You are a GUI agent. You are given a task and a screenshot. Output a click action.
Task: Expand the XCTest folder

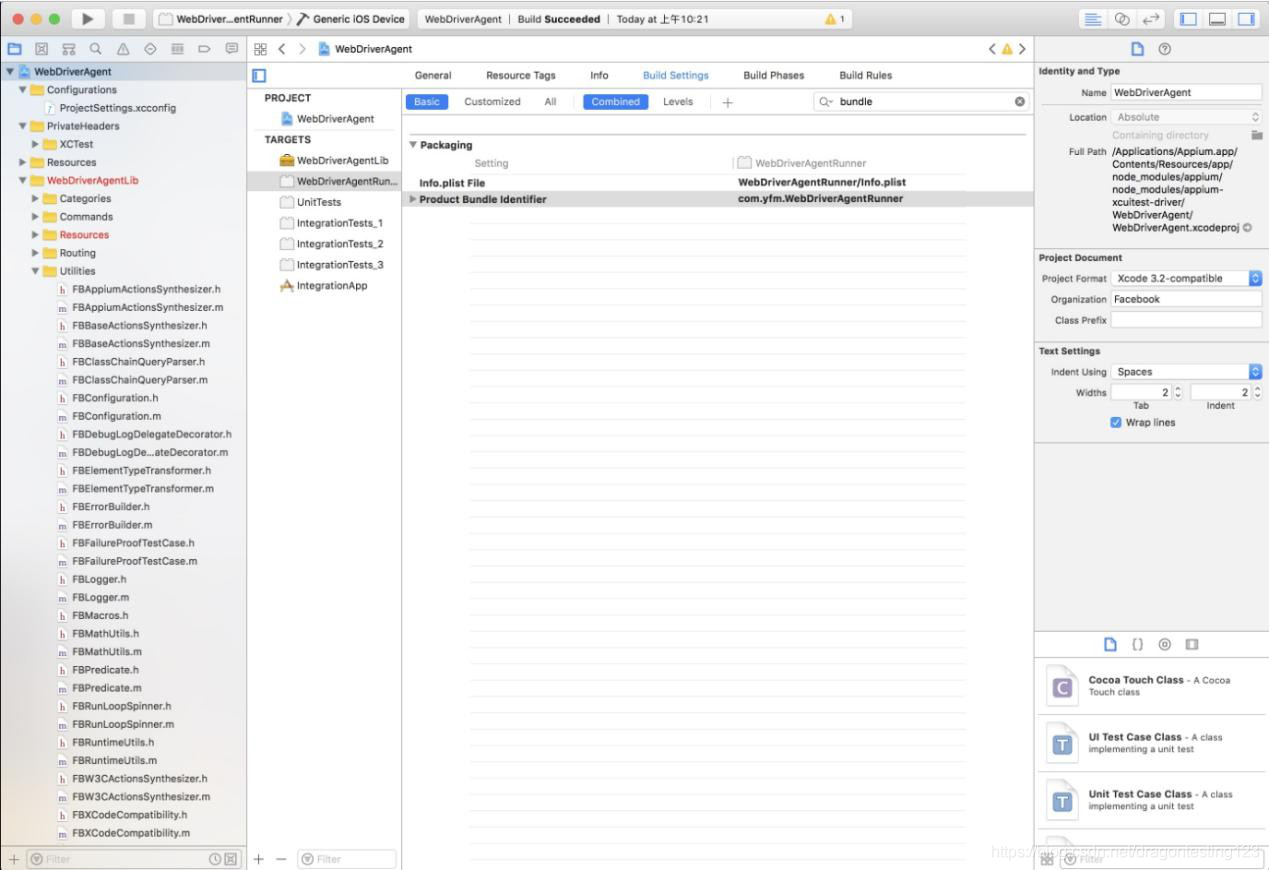(36, 144)
